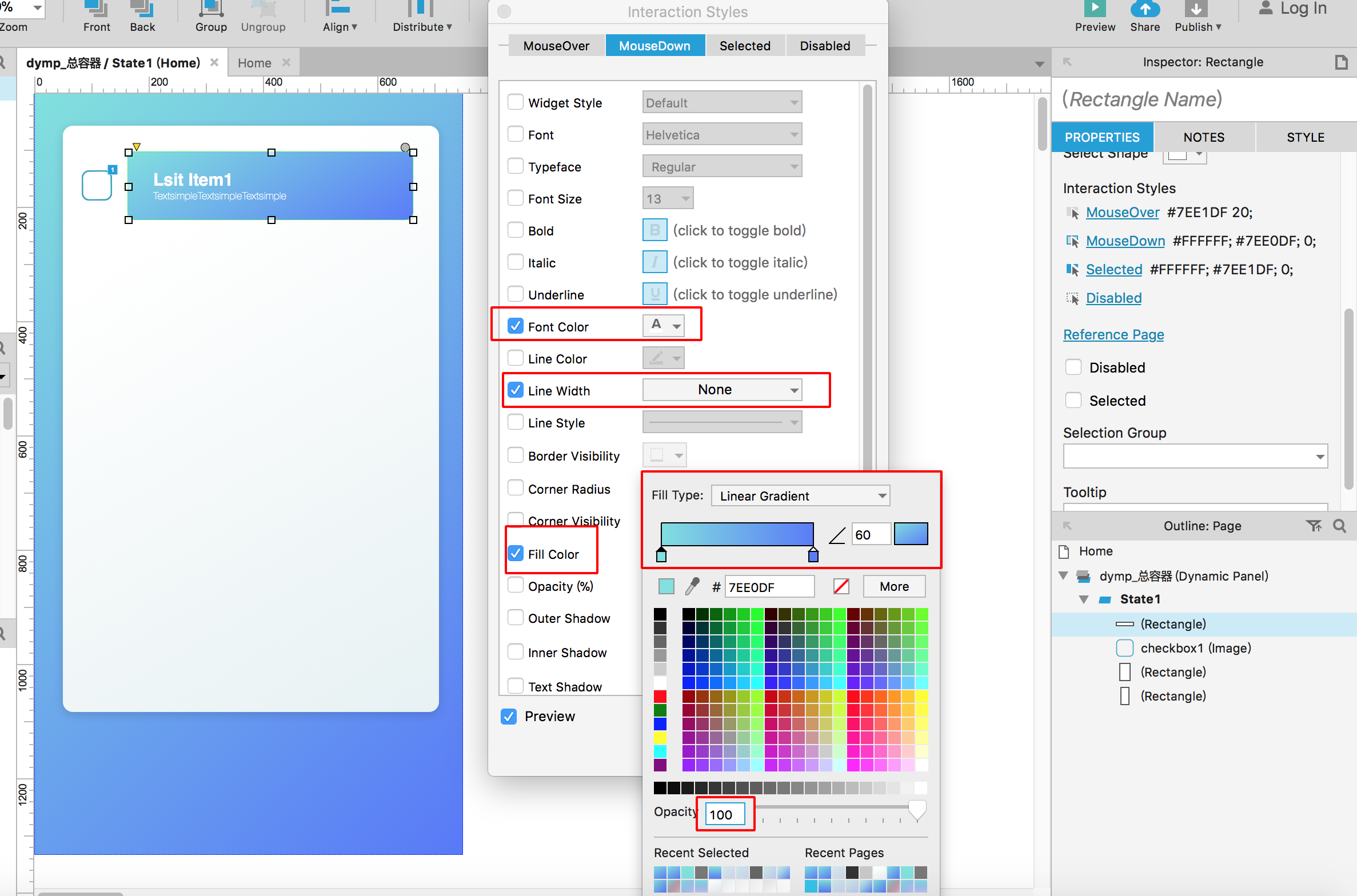Viewport: 1357px width, 896px height.
Task: Click the Preview play icon in toolbar
Action: coord(1095,8)
